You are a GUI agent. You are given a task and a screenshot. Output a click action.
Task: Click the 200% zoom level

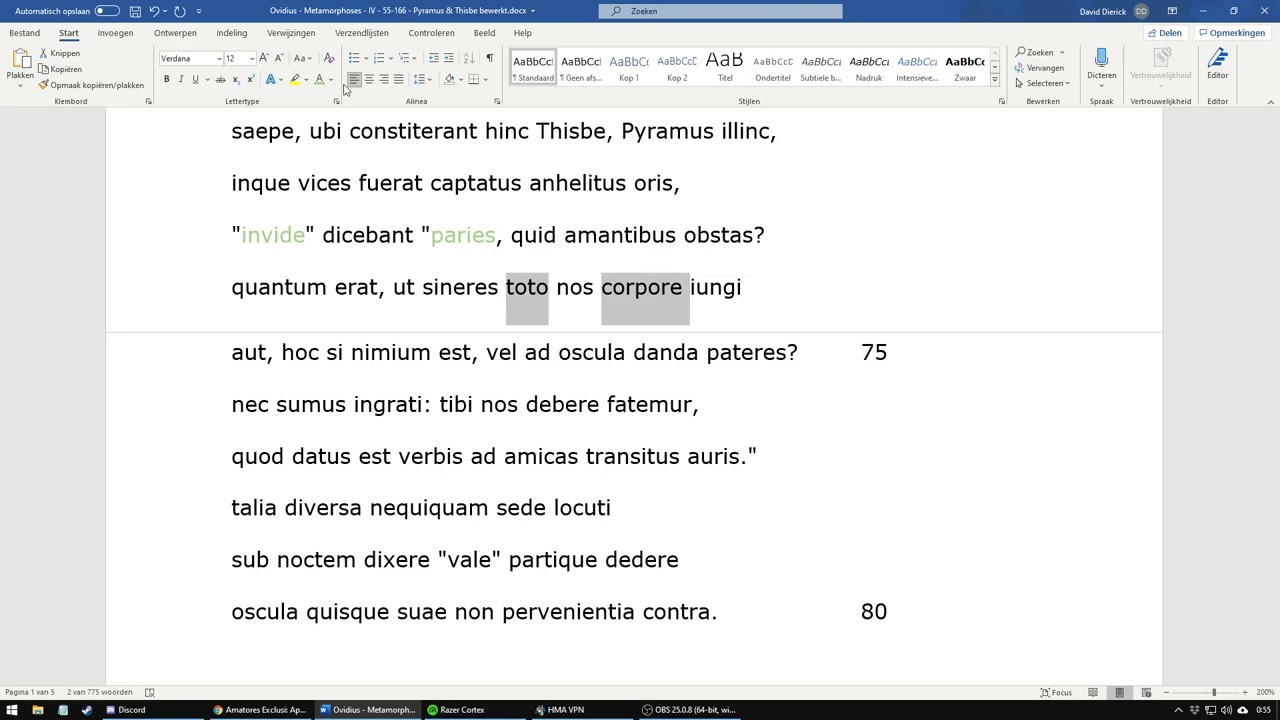(x=1265, y=692)
